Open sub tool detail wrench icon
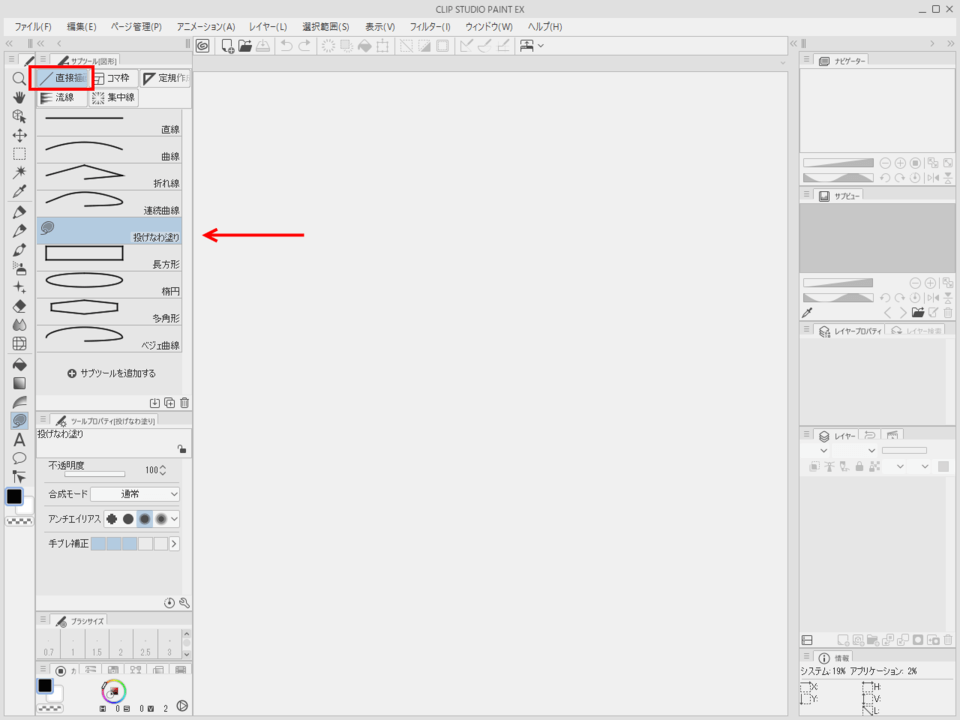 184,603
